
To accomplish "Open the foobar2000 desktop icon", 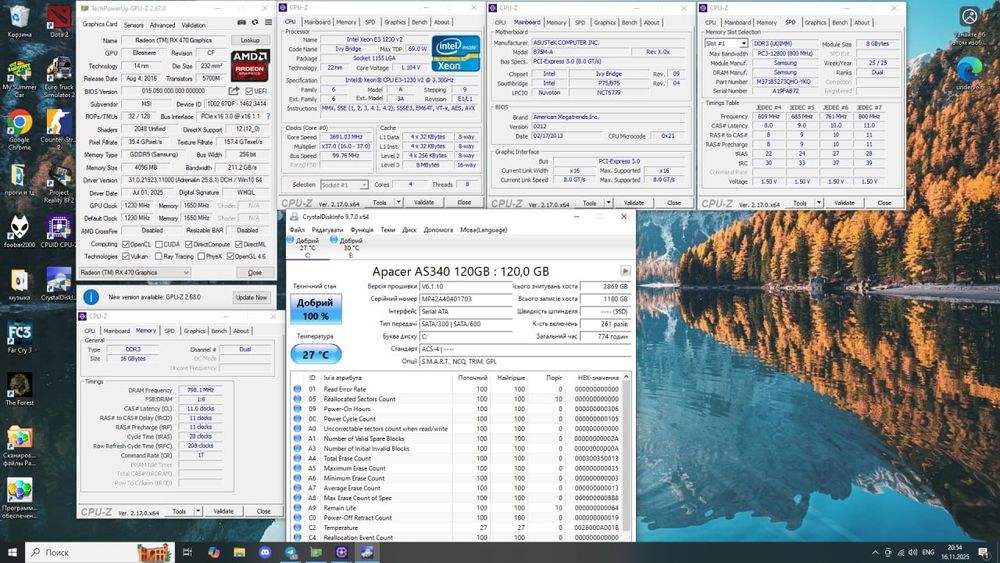I will click(x=20, y=231).
